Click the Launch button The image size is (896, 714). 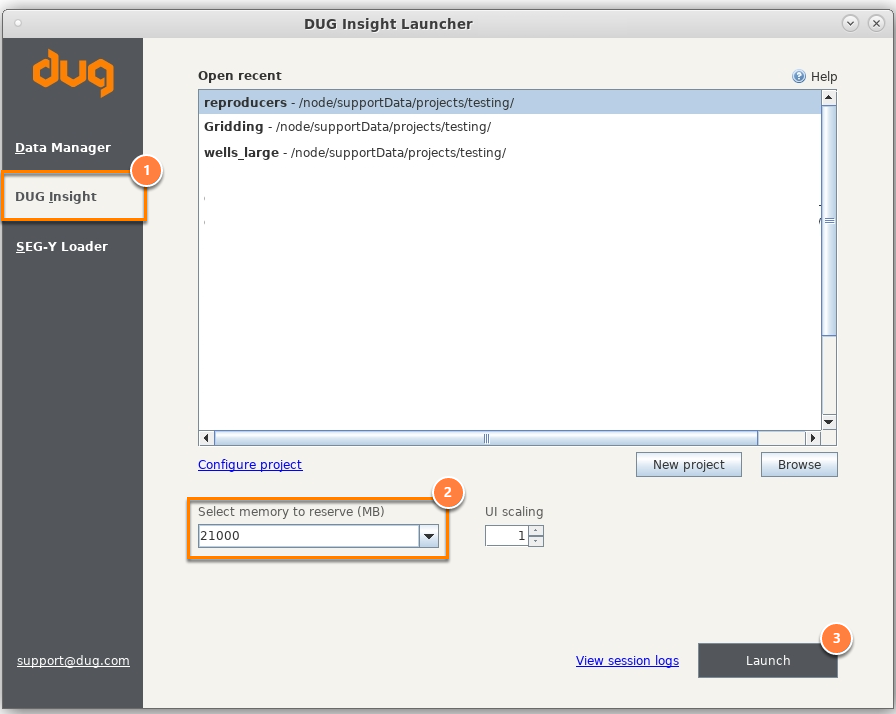tap(767, 660)
